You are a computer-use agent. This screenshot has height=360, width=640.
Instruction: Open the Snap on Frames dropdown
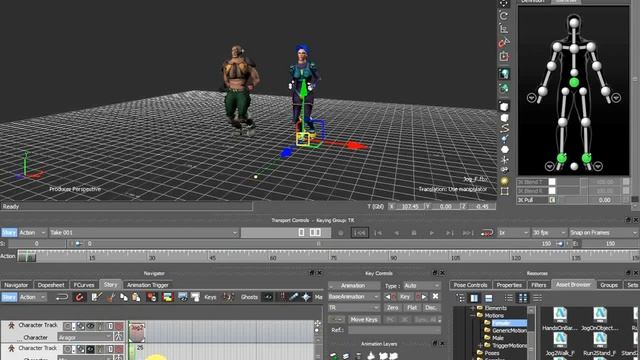[603, 233]
